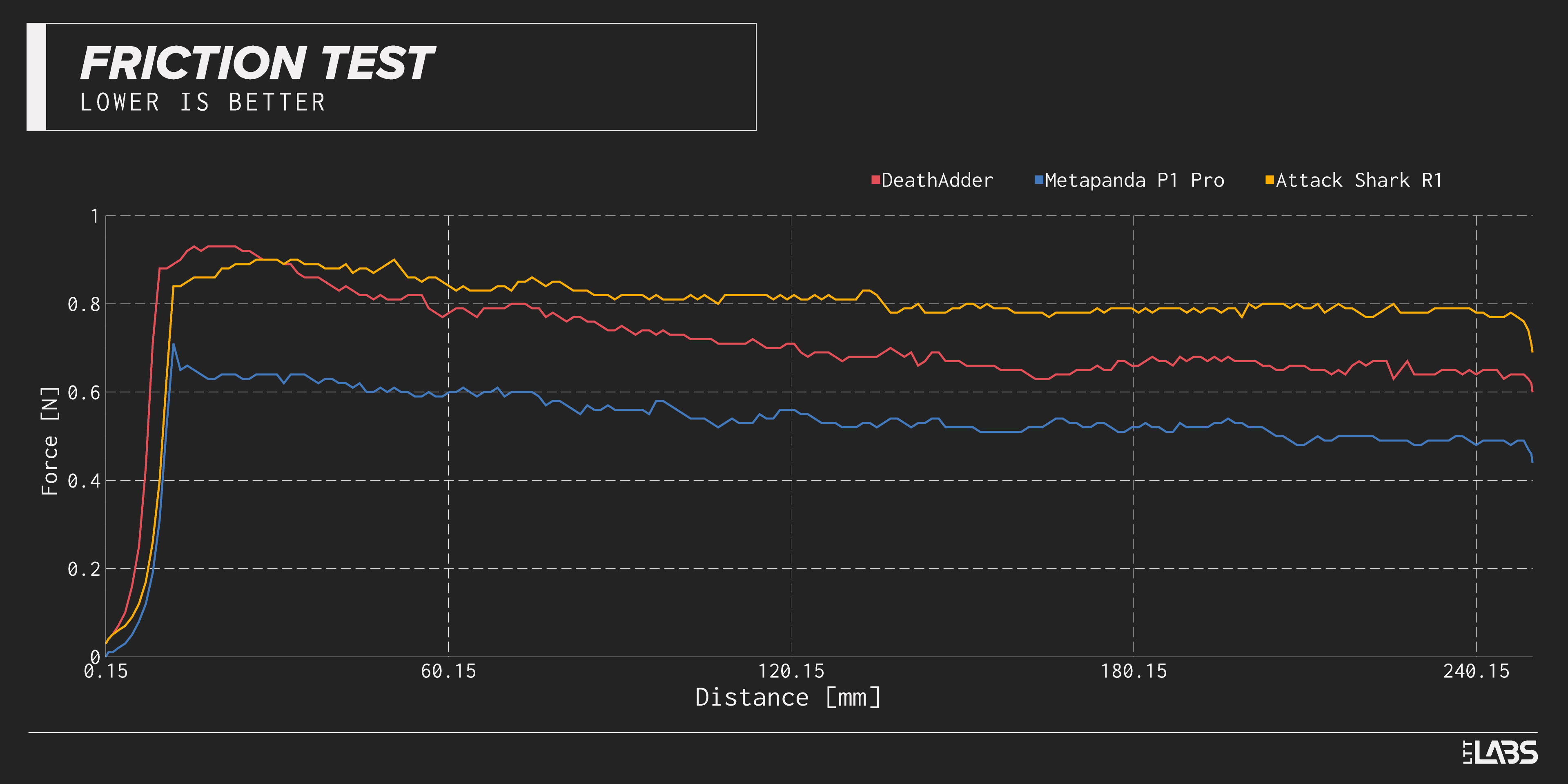Click the 120.15 x-axis tick label
Image resolution: width=1568 pixels, height=784 pixels.
click(791, 671)
